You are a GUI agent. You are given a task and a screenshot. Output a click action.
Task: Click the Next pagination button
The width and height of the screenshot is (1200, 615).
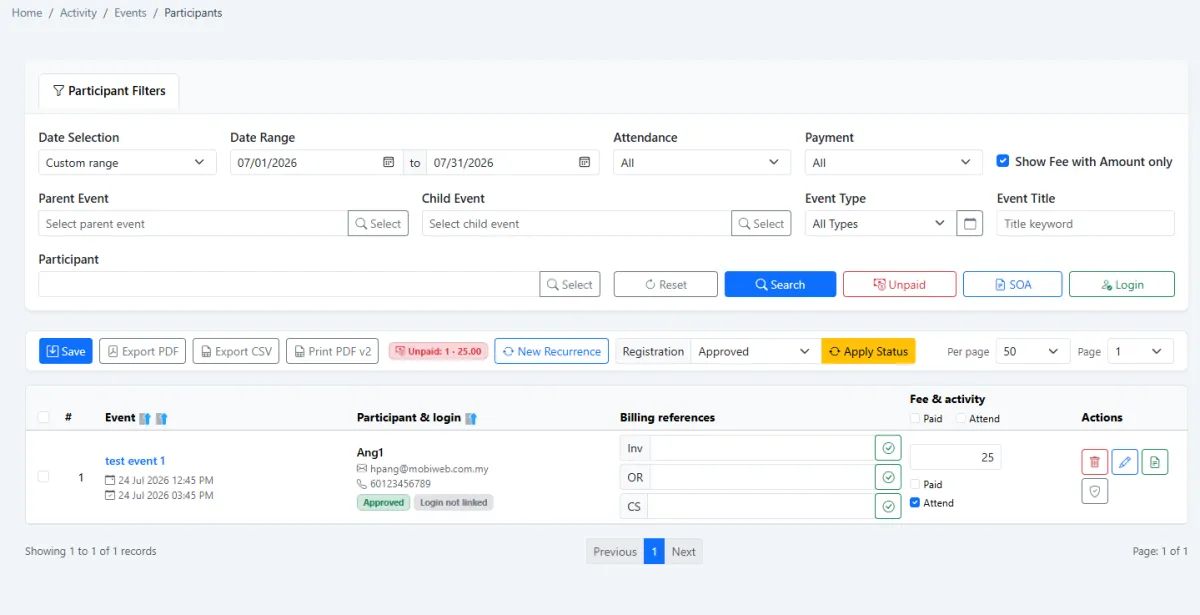coord(684,551)
